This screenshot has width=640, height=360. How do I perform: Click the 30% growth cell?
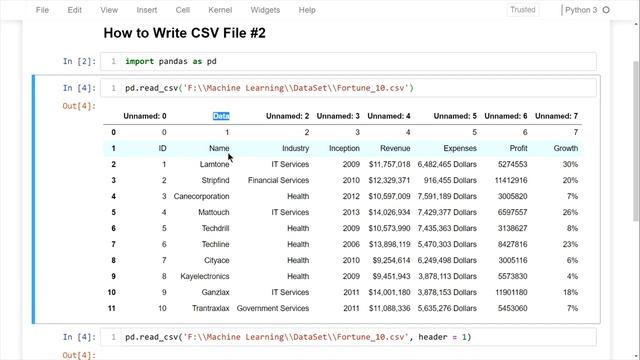coord(570,164)
